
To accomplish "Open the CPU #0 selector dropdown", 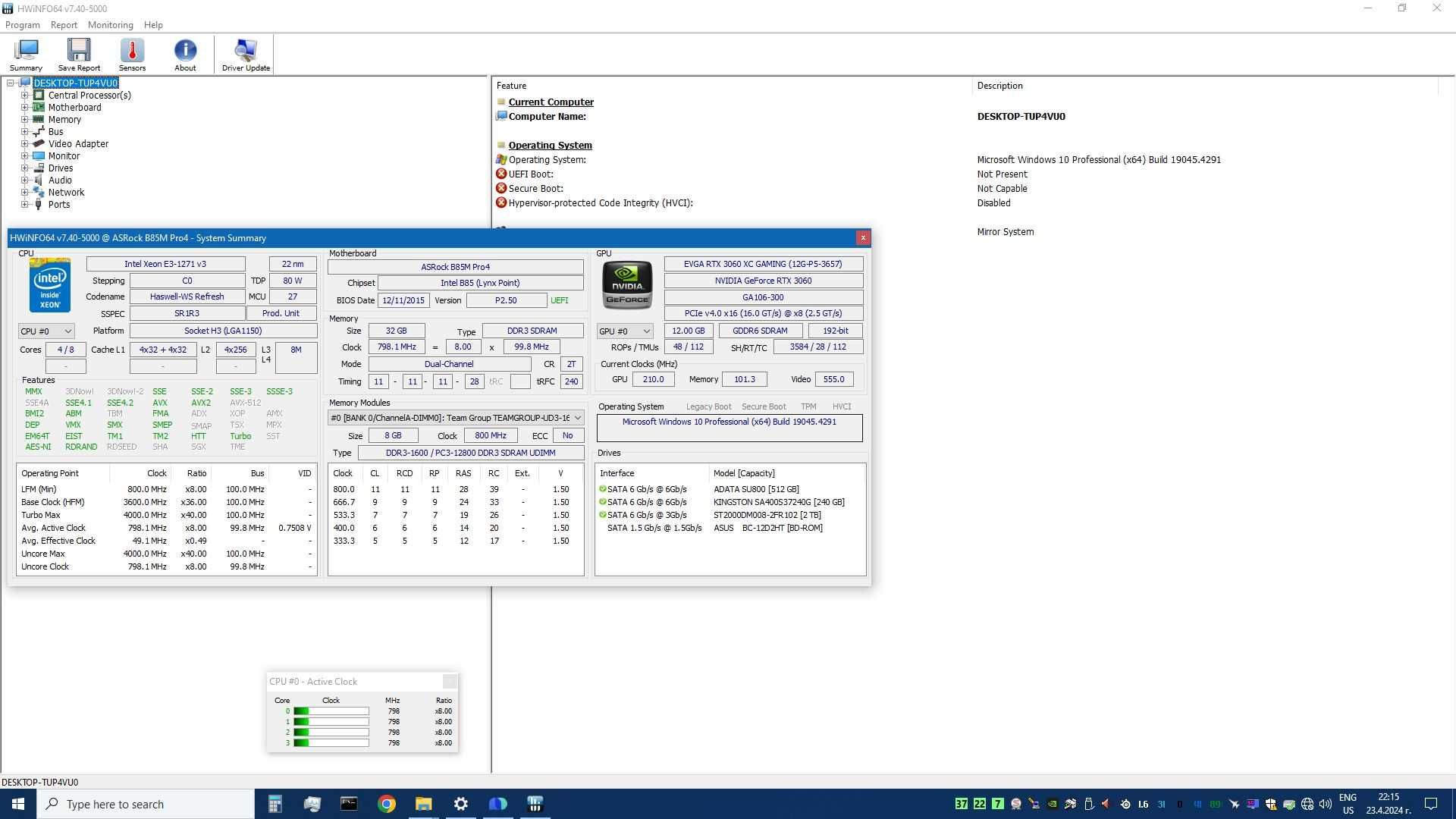I will click(x=46, y=331).
